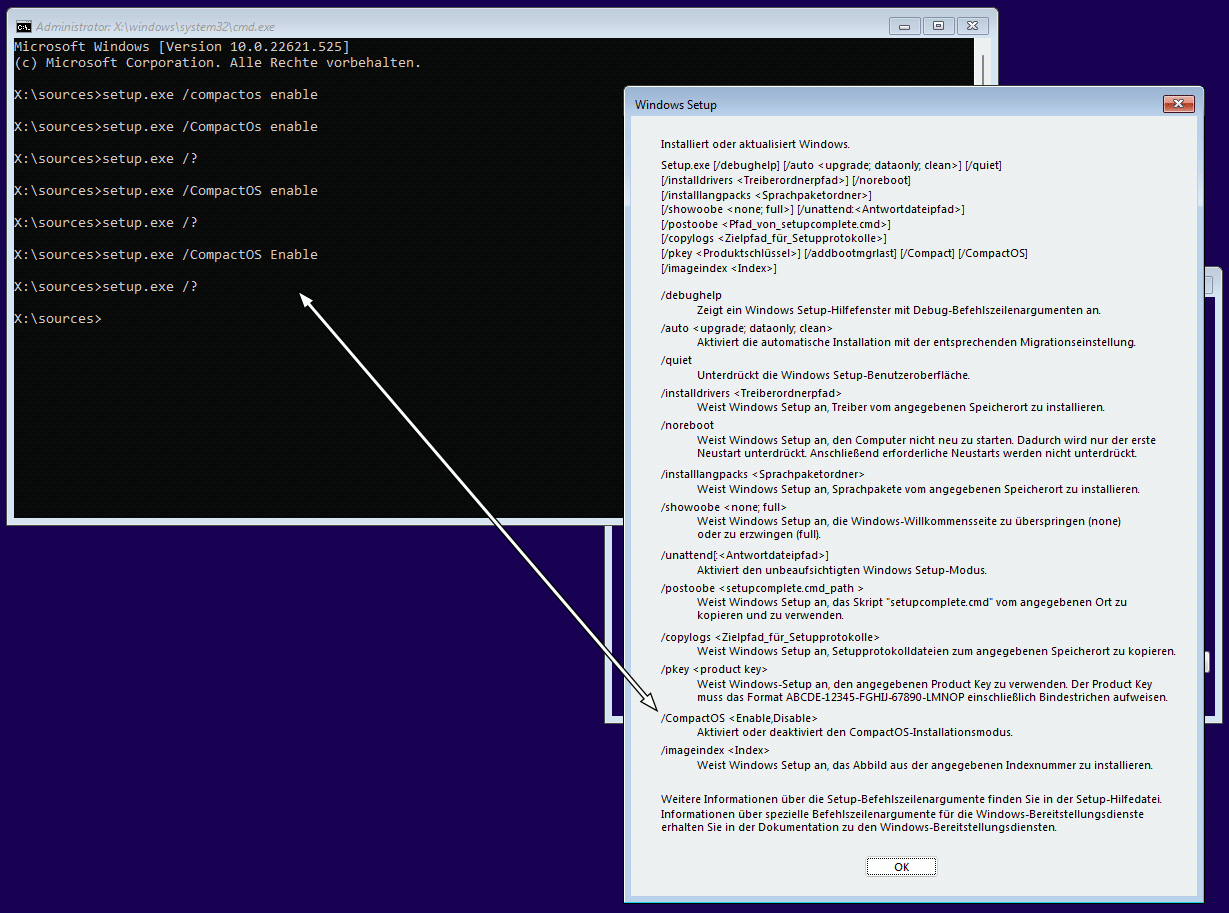Click 'Aktiviert oder deaktiviert den CompactOS-Installationsmodus.' description
The width and height of the screenshot is (1229, 913).
855,732
